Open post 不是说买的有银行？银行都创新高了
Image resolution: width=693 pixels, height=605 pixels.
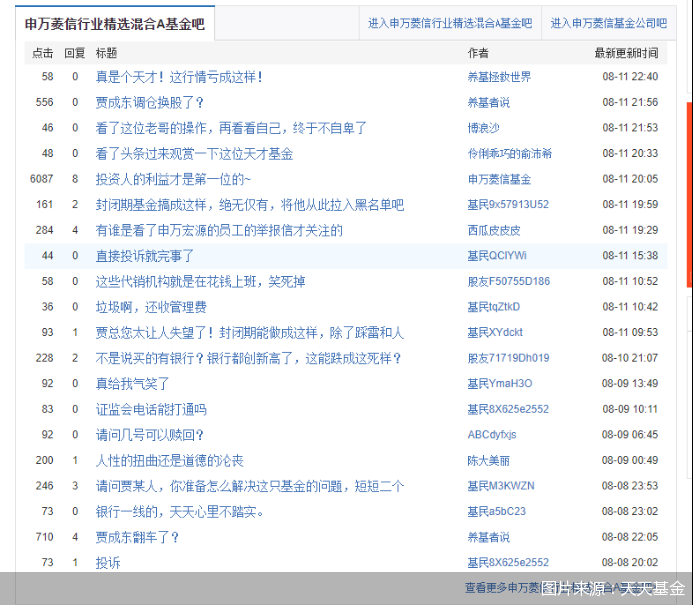coord(249,358)
